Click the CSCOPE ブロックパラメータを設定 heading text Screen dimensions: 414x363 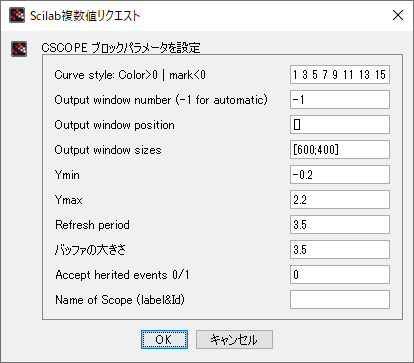tap(121, 48)
